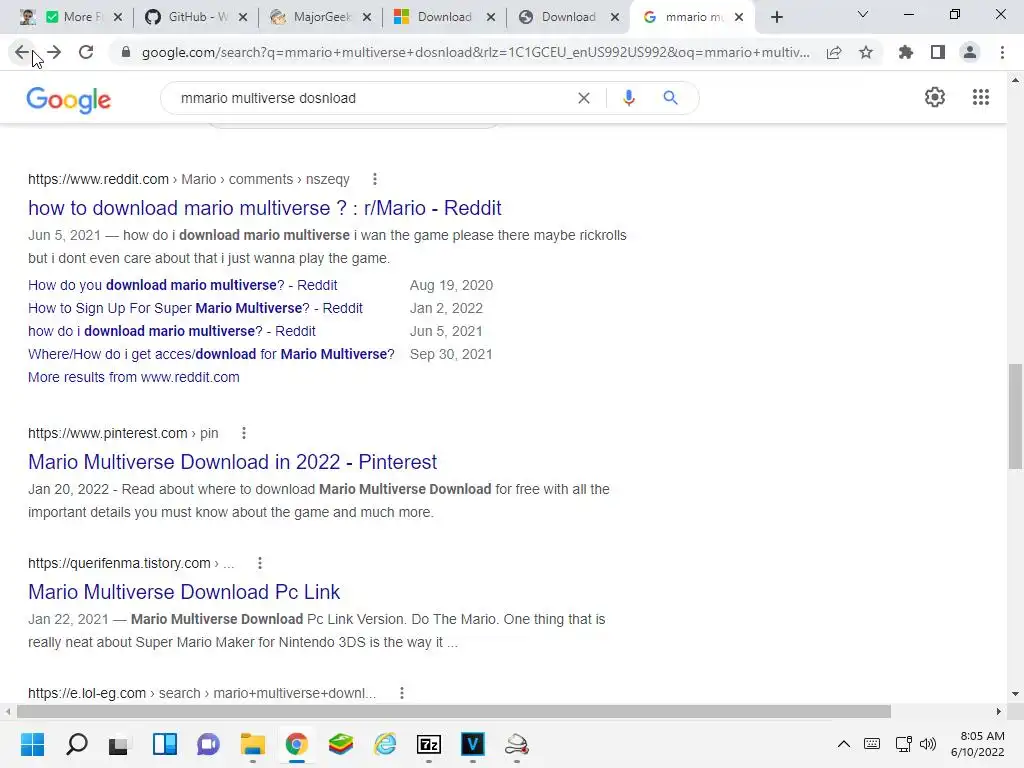Open Mario Multiverse Download in 2022 - Pinterest

232,462
